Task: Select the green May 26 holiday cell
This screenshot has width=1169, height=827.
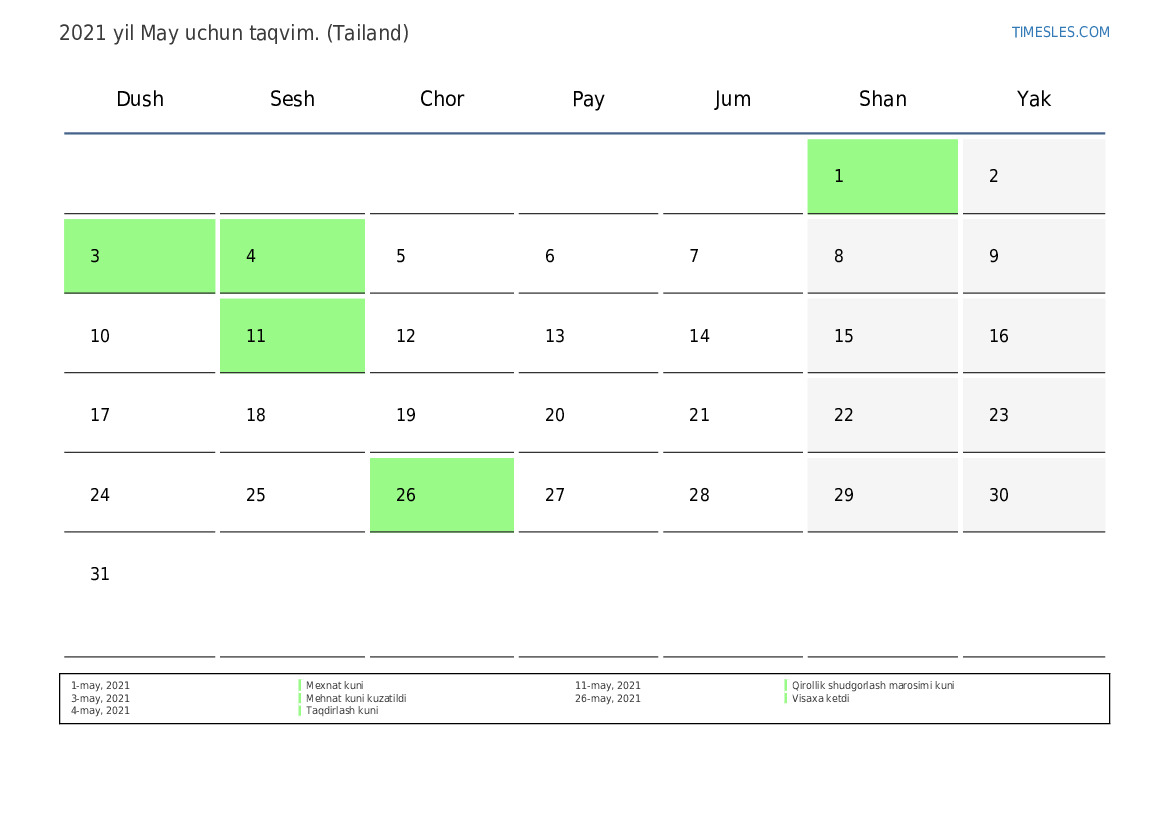Action: coord(441,495)
